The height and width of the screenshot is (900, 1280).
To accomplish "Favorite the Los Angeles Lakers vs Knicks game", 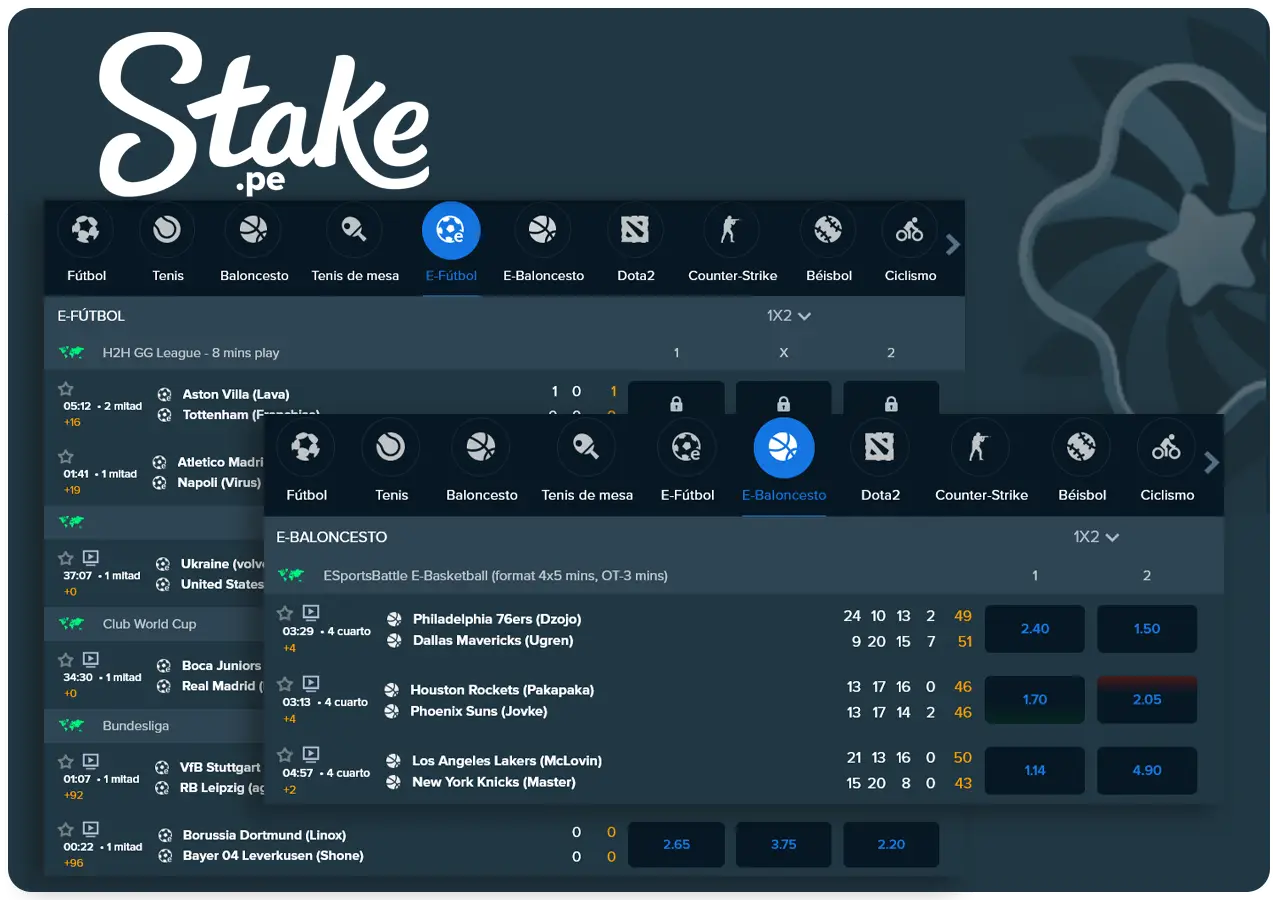I will [285, 755].
